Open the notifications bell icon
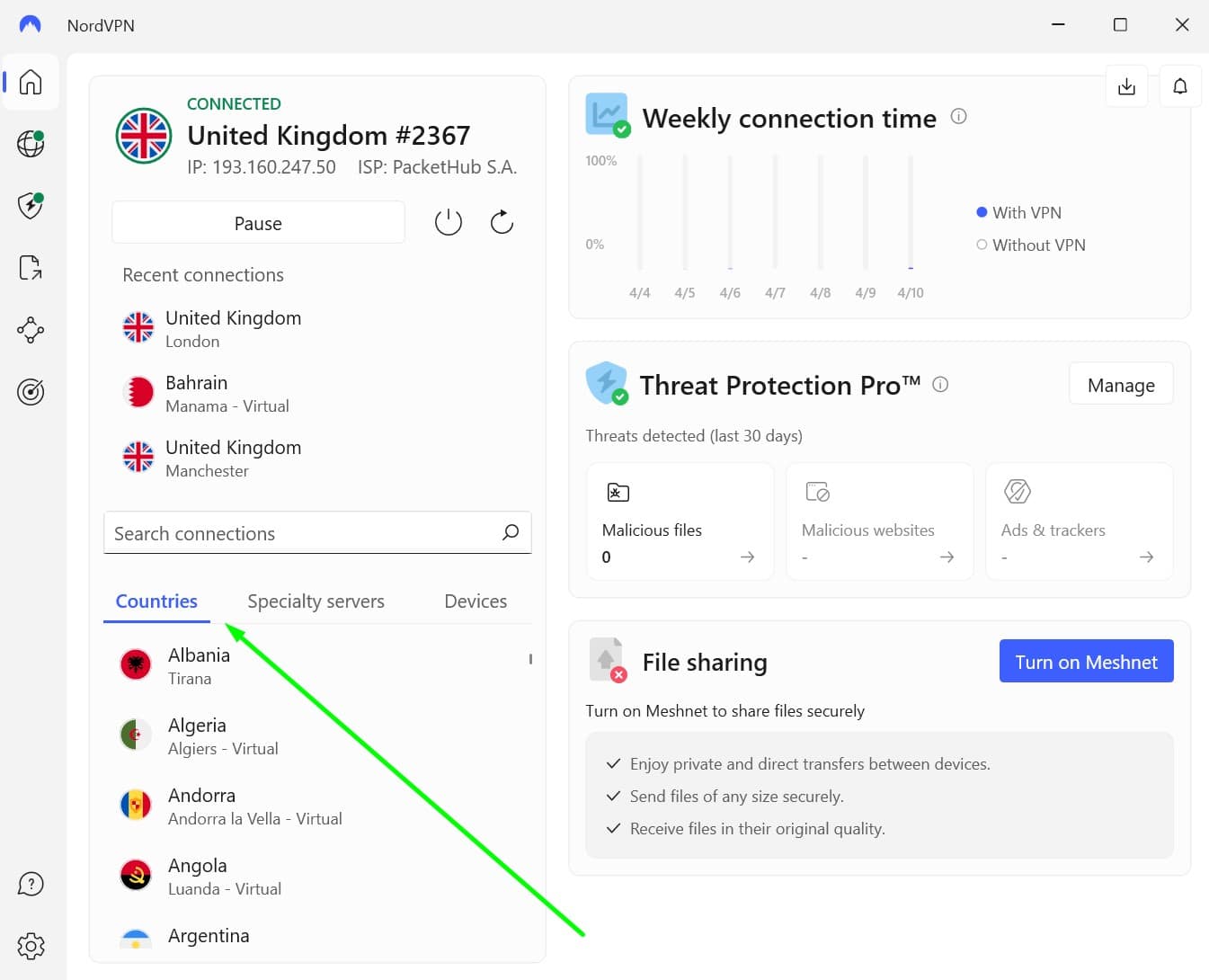This screenshot has width=1209, height=980. [1180, 86]
